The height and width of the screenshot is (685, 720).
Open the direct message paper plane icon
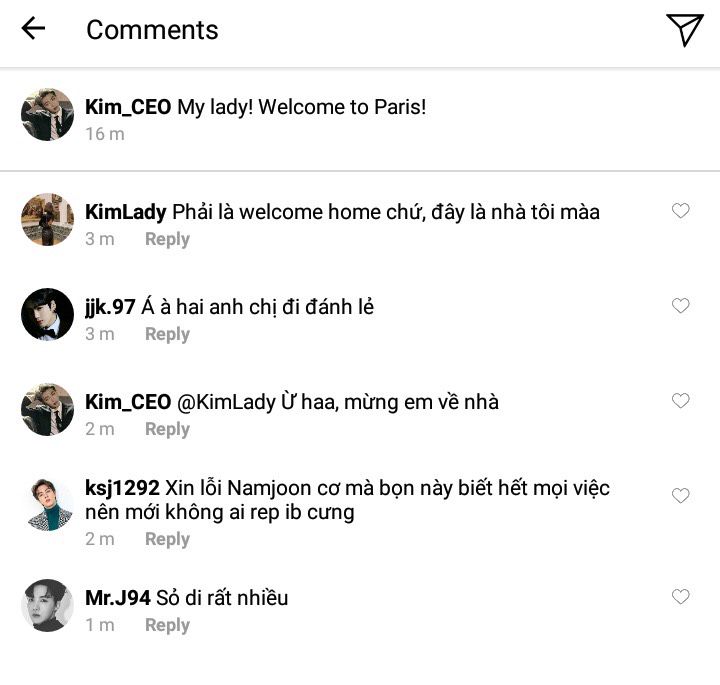pyautogui.click(x=685, y=29)
